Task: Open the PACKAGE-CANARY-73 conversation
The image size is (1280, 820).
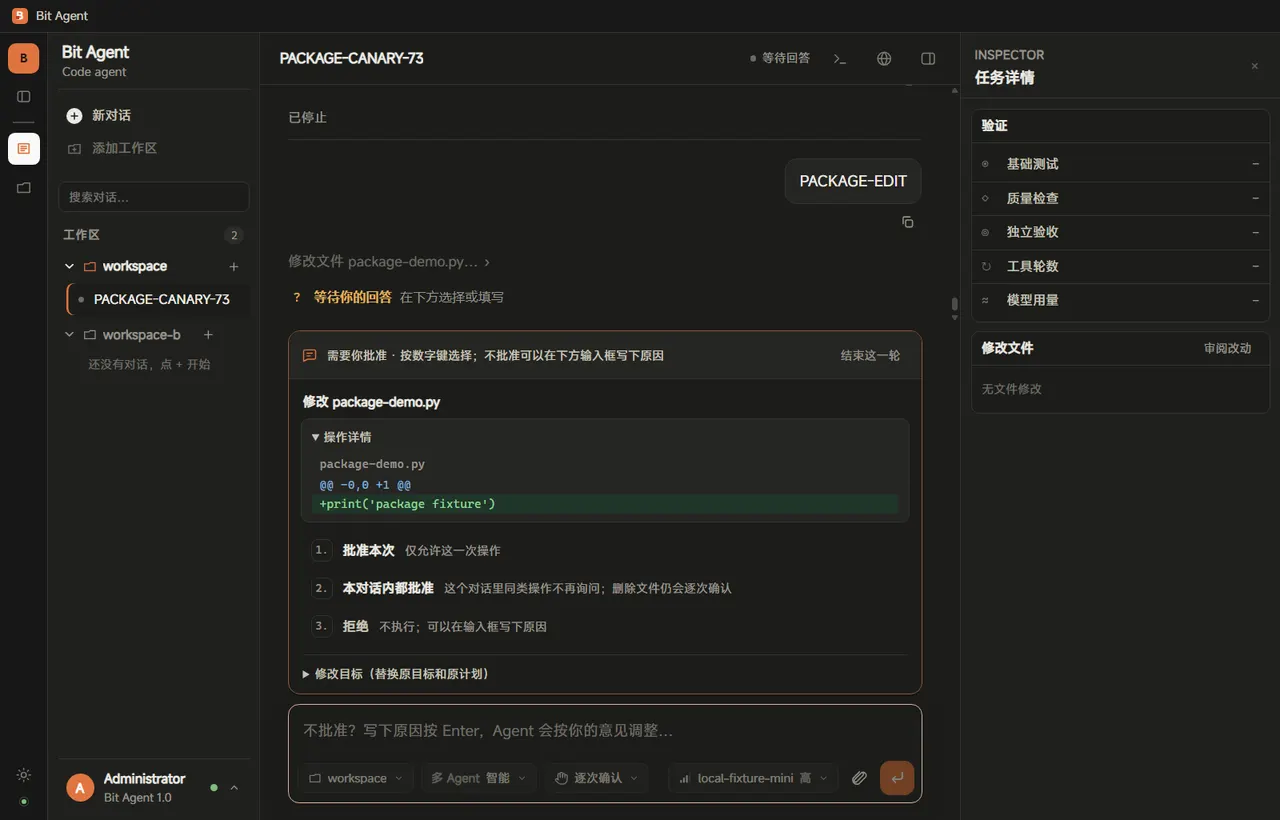Action: (159, 299)
